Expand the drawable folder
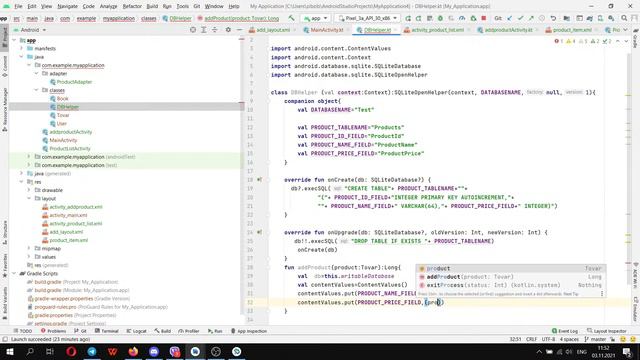Viewport: 640px width, 360px height. click(x=29, y=190)
